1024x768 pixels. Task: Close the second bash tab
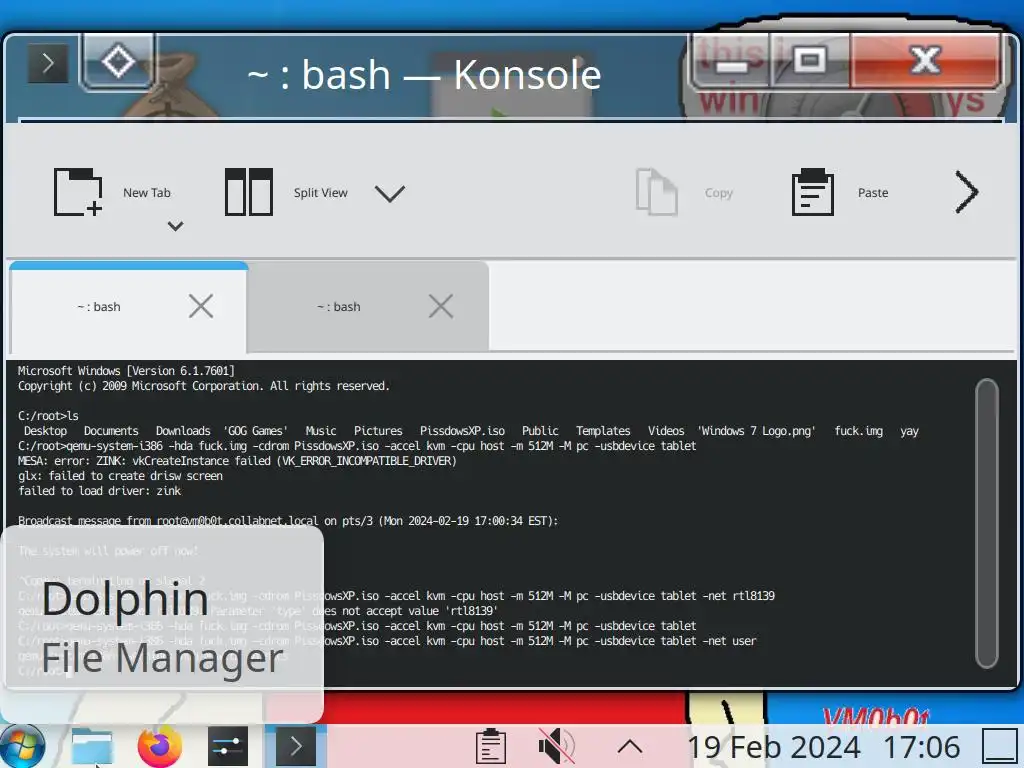click(x=441, y=306)
